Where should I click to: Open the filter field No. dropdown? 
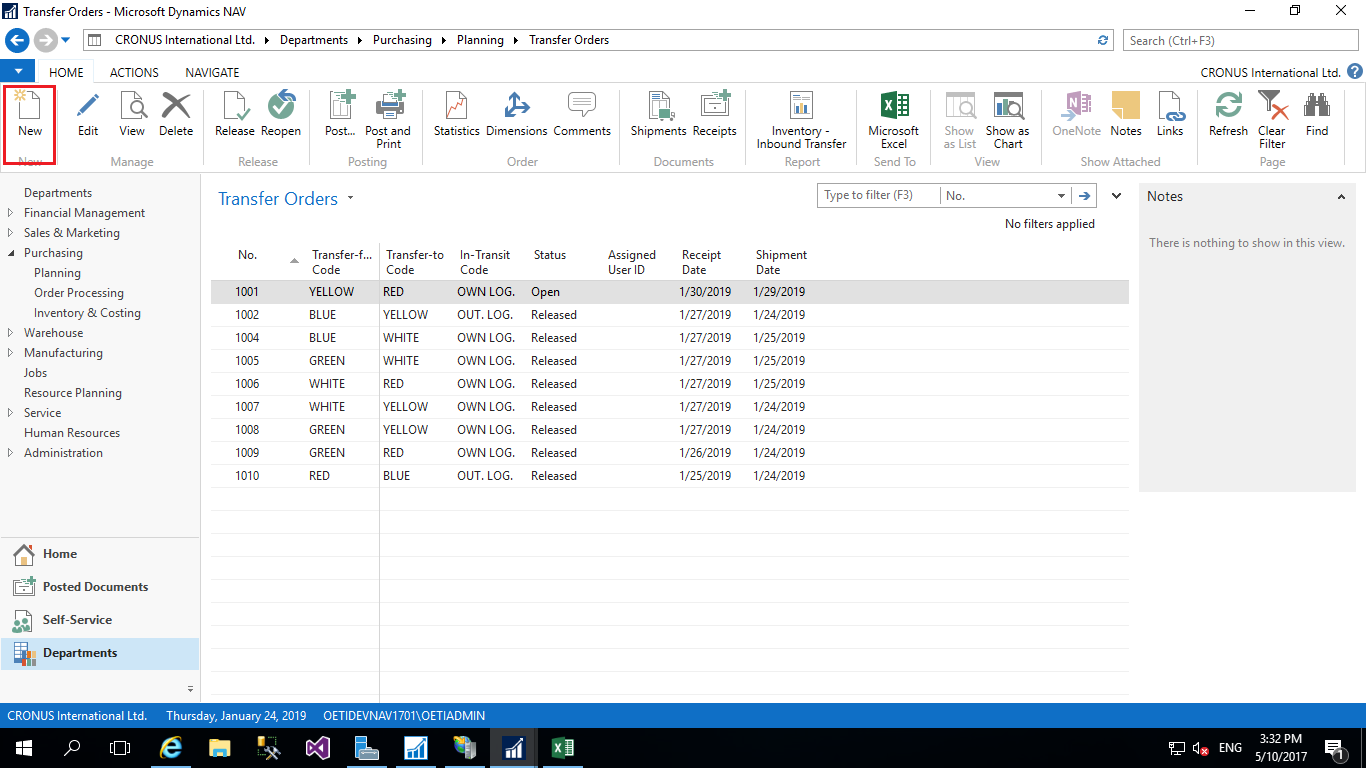pyautogui.click(x=1061, y=195)
